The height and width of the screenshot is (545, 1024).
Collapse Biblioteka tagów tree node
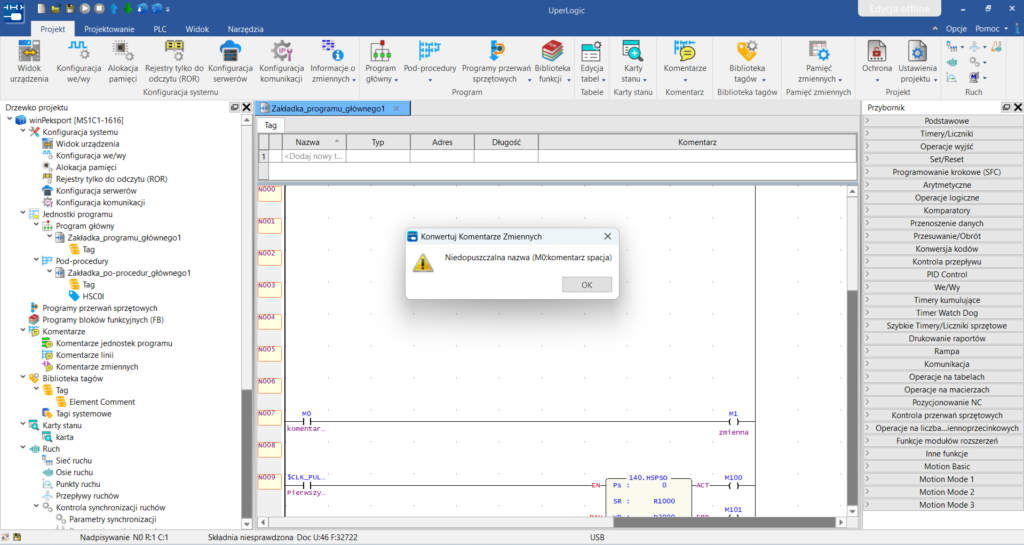(x=23, y=378)
